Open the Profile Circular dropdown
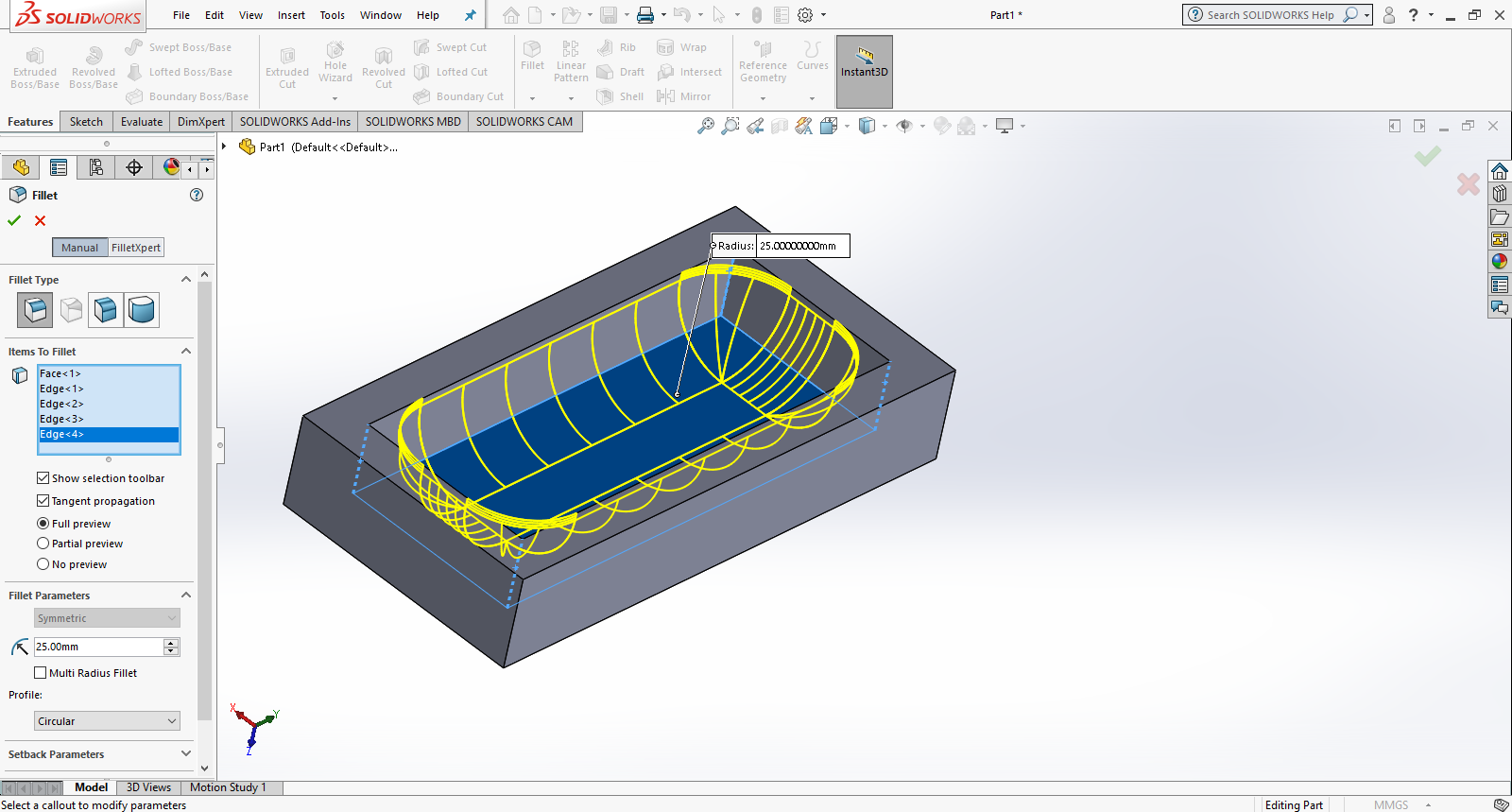Screen dimensions: 1512x812 point(107,721)
